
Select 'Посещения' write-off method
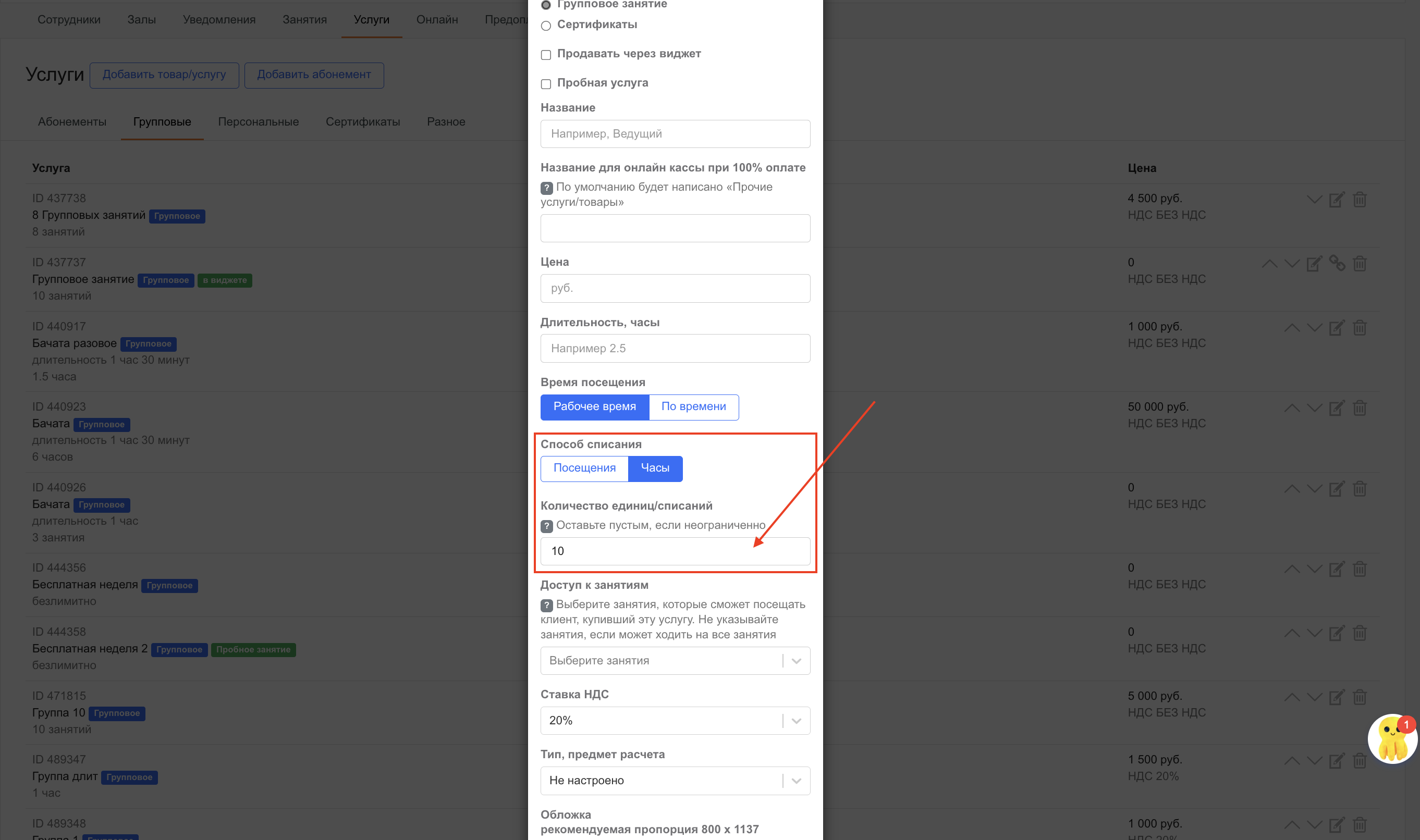tap(584, 468)
